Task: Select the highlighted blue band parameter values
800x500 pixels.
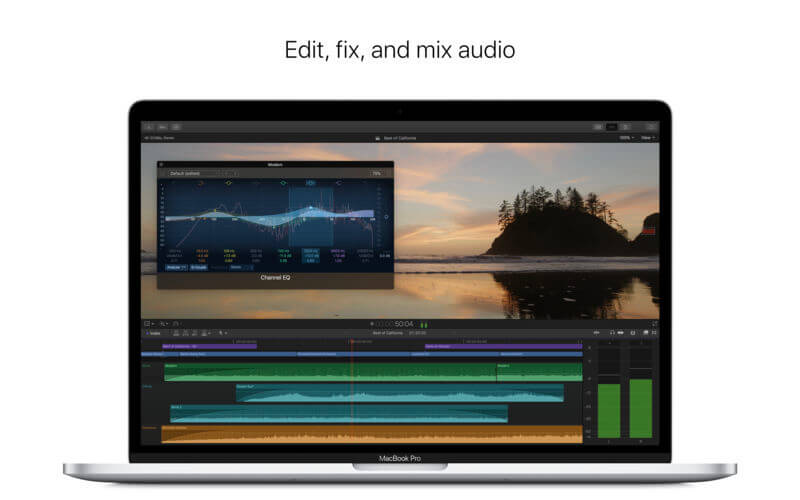Action: point(311,256)
